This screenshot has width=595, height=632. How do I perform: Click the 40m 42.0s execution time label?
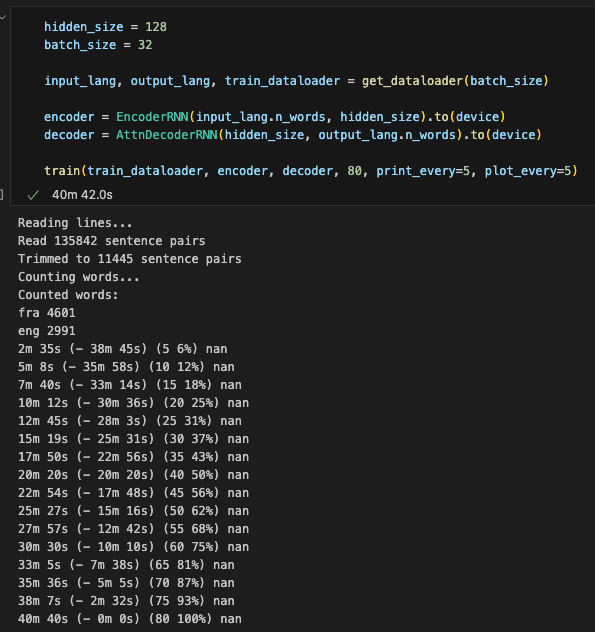(x=82, y=195)
